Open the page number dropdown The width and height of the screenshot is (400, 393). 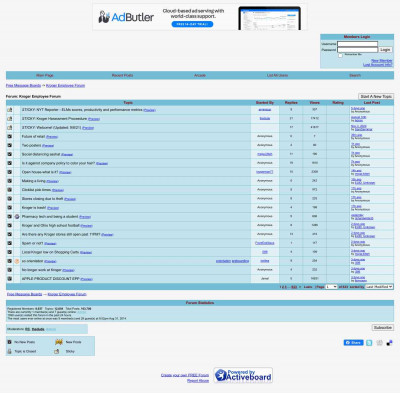click(331, 287)
